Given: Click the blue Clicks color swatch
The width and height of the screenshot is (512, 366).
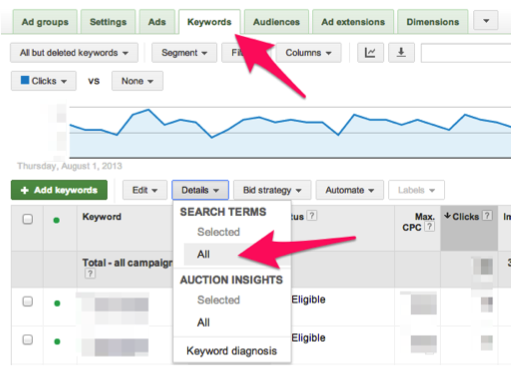Looking at the screenshot, I should [x=25, y=80].
